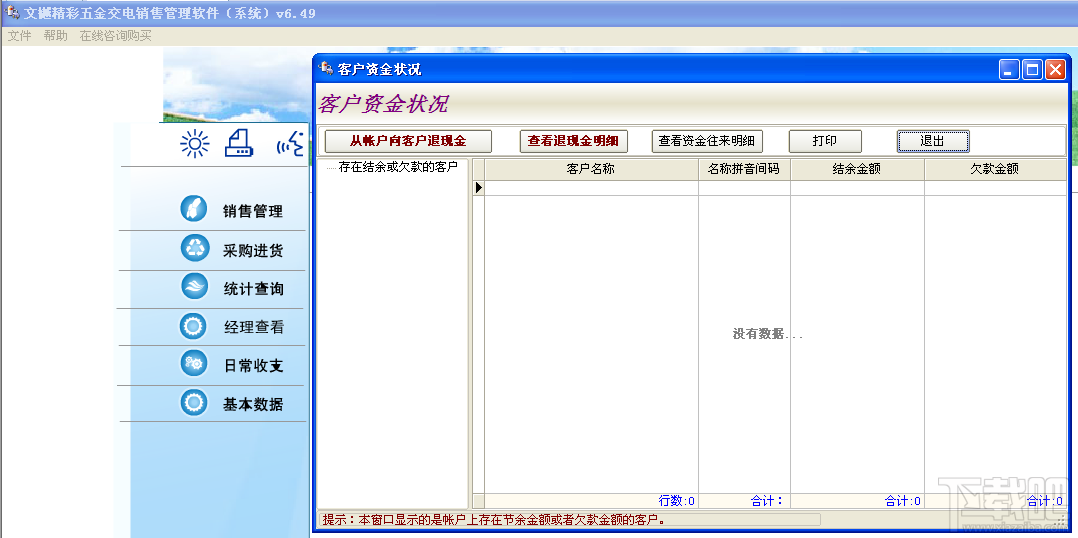
Task: Click the 没有数据 message in grid
Action: pos(768,335)
